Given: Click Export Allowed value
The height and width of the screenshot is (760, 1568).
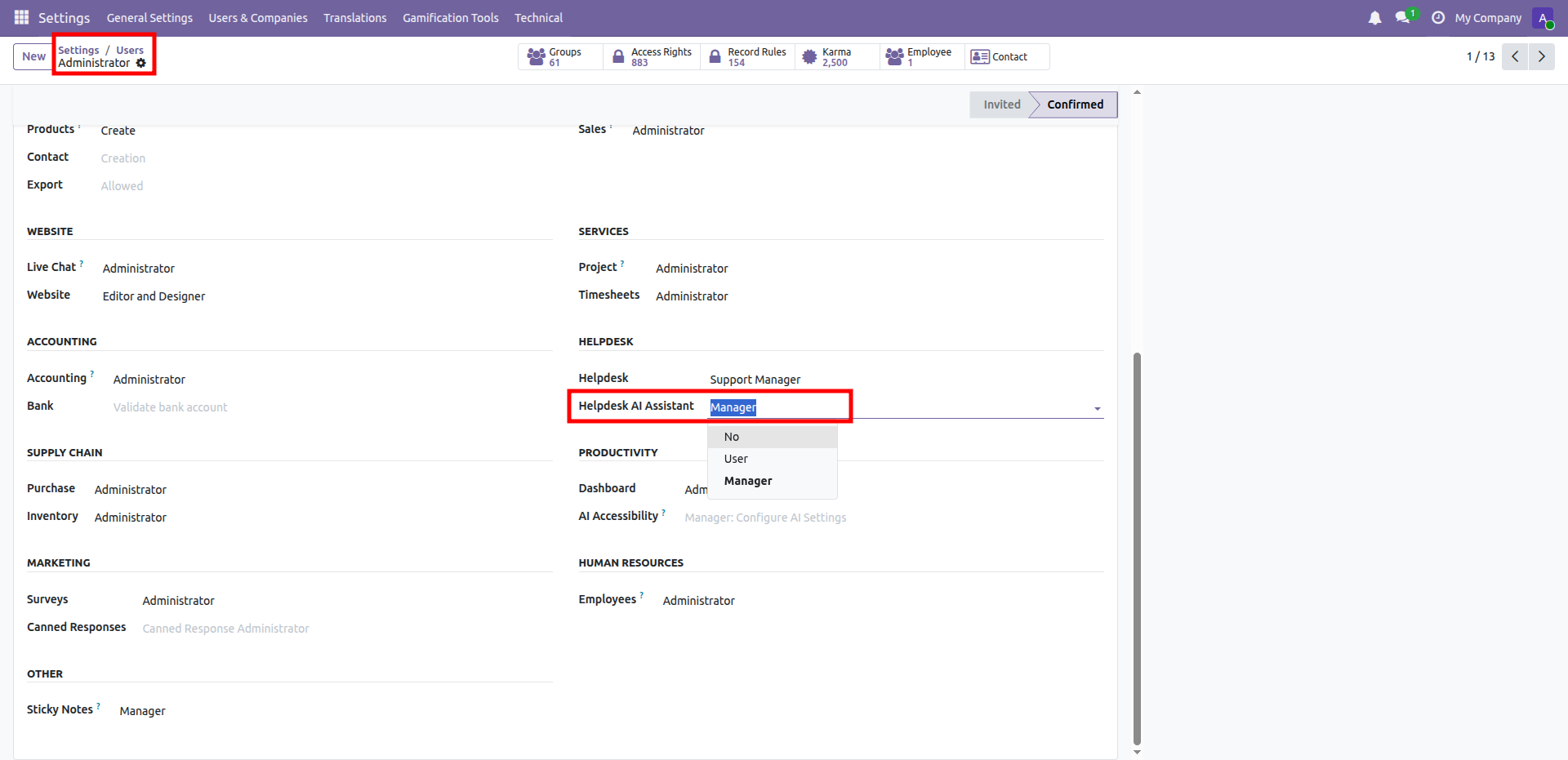Looking at the screenshot, I should point(122,186).
